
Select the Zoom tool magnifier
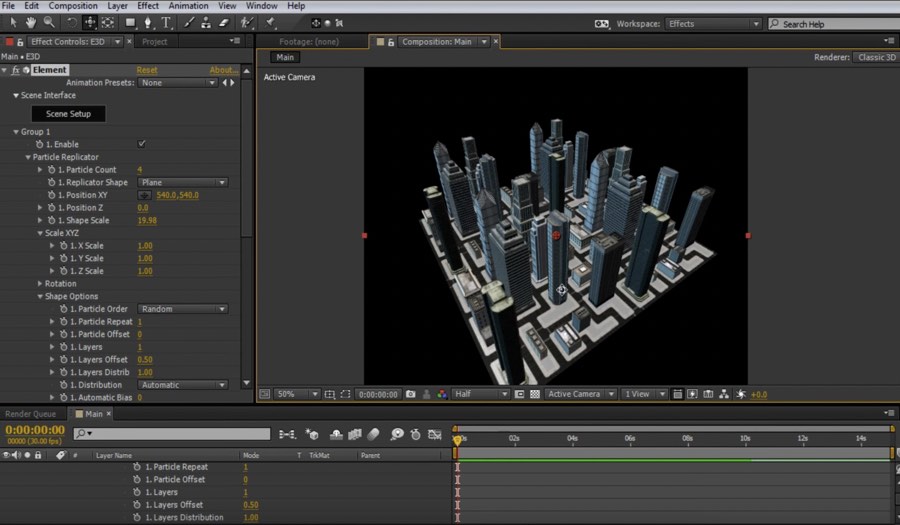(49, 22)
